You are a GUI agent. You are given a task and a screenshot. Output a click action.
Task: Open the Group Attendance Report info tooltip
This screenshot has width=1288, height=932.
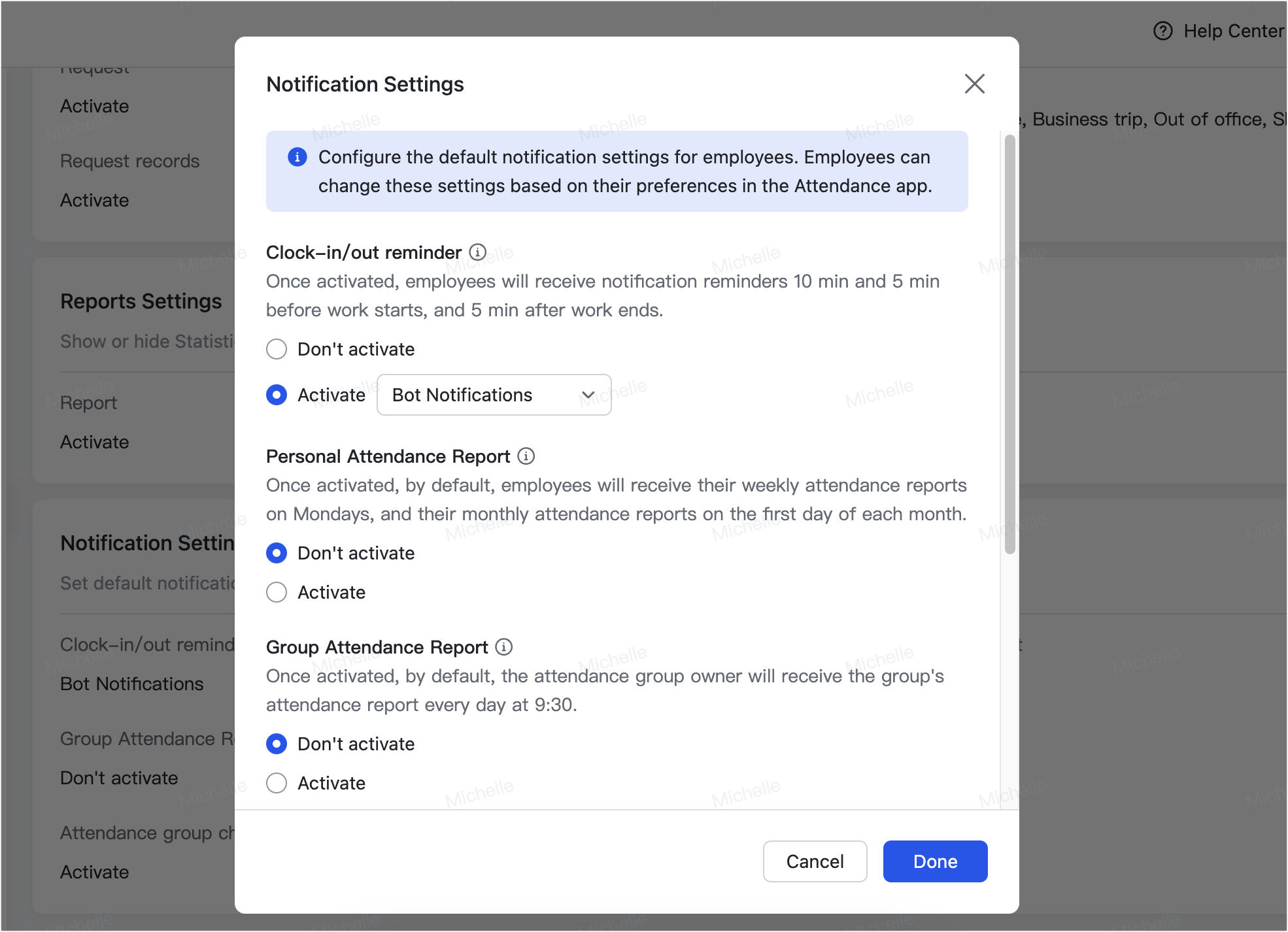tap(503, 647)
